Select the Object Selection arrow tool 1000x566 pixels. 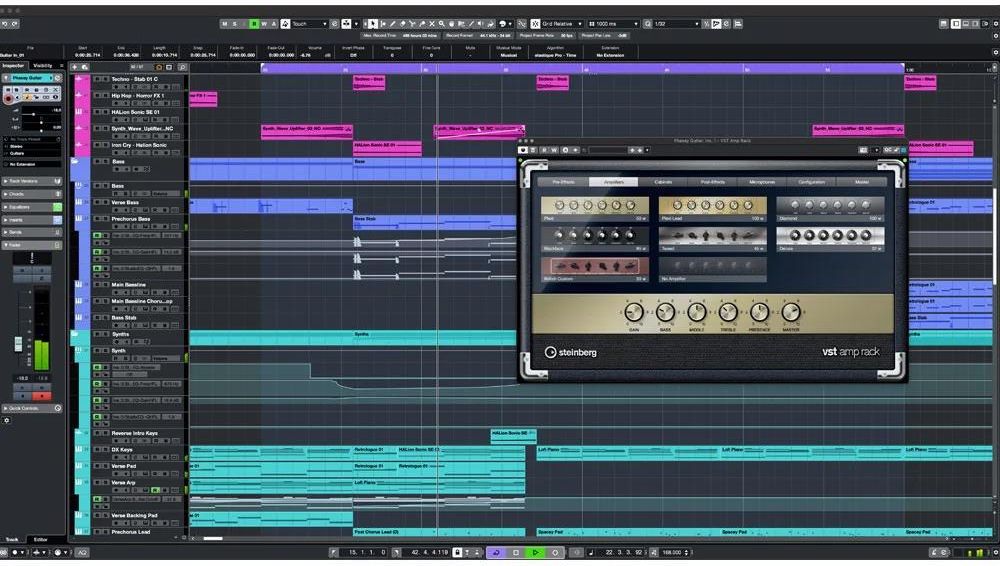coord(372,24)
